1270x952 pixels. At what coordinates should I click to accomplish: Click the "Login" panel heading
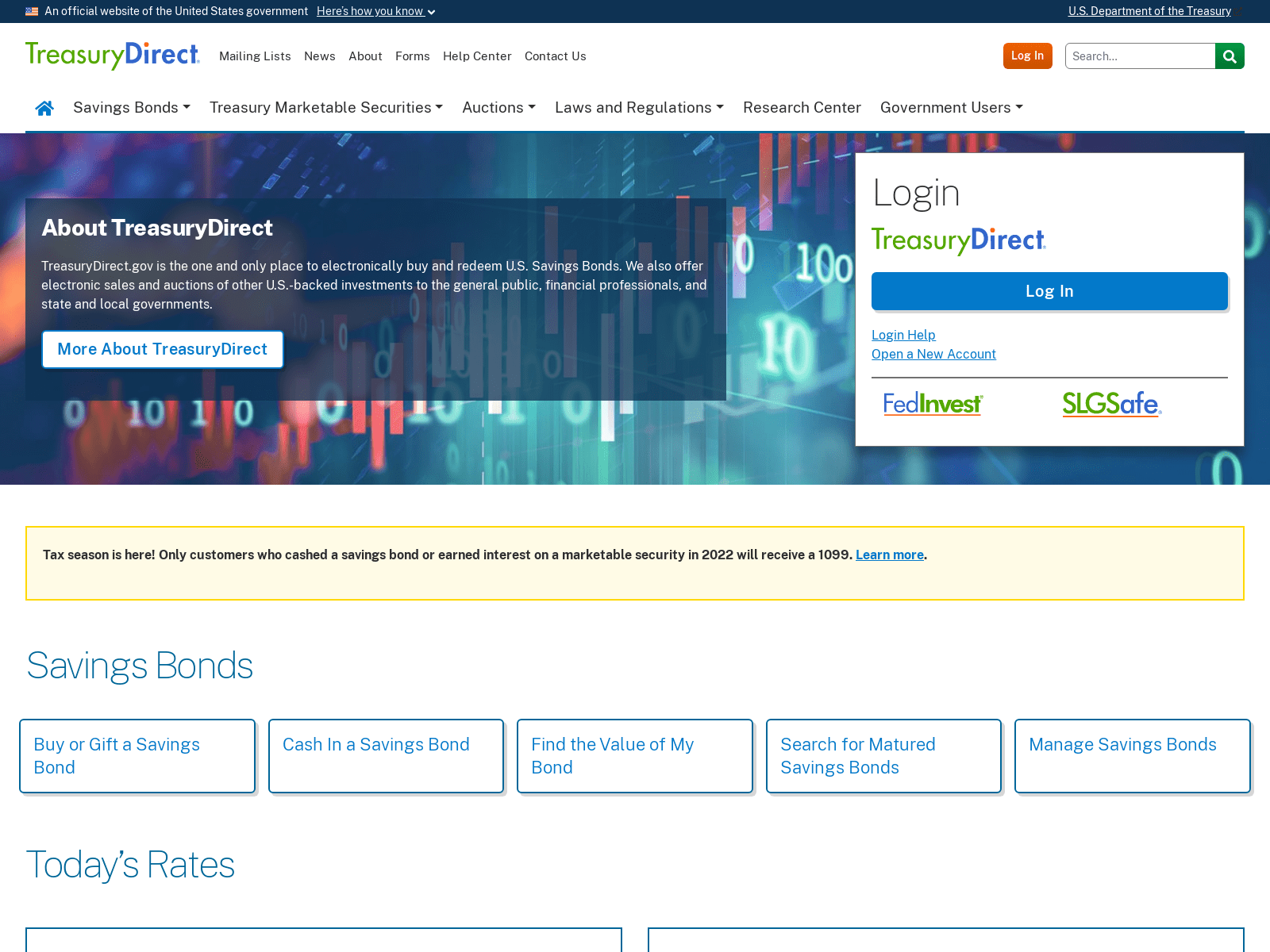[916, 193]
